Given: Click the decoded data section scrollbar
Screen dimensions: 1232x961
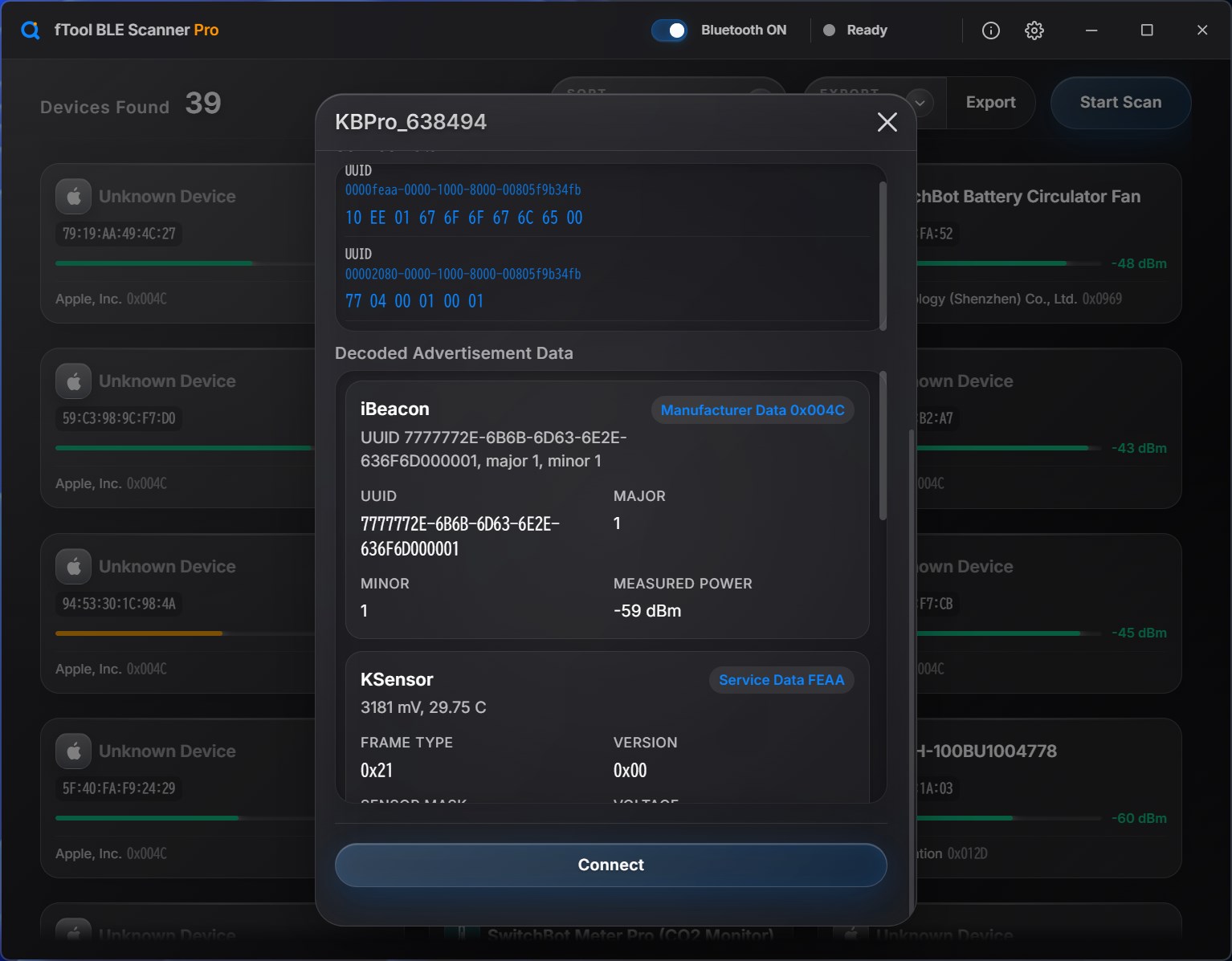Looking at the screenshot, I should [x=883, y=446].
